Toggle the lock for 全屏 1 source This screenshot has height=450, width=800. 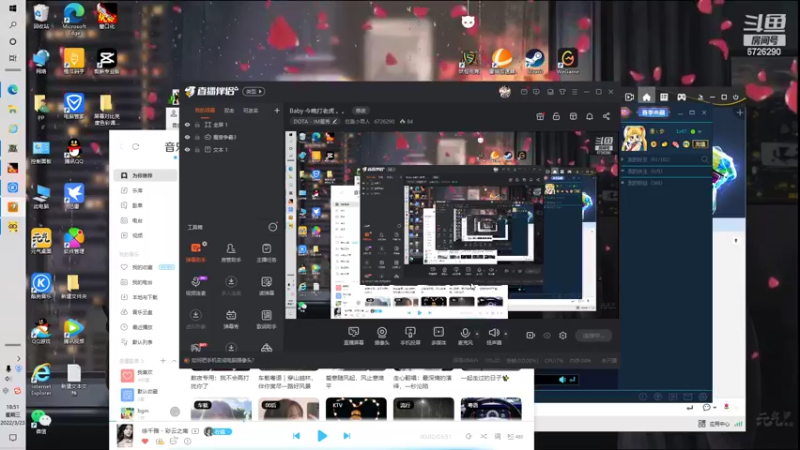(x=197, y=124)
